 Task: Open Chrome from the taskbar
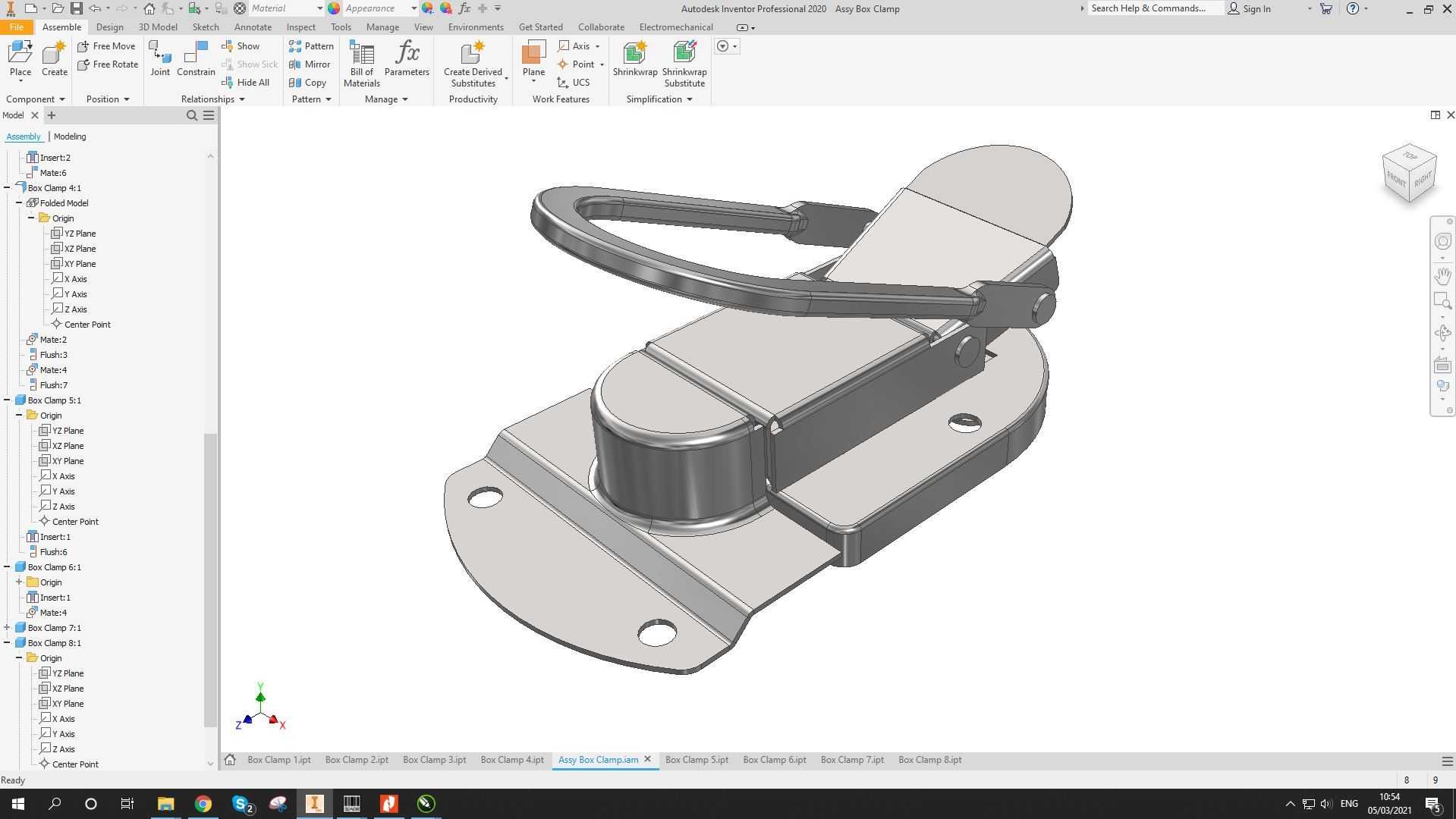coord(203,804)
